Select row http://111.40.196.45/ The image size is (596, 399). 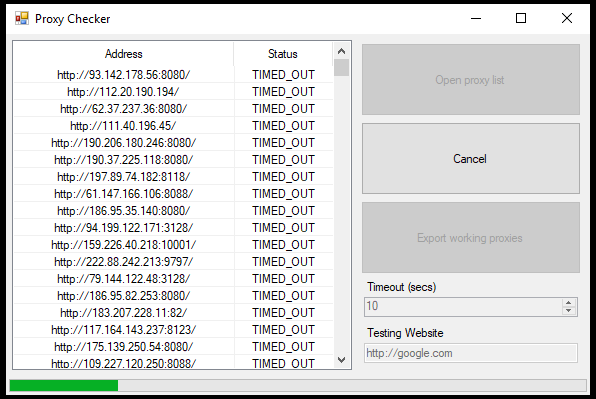173,125
